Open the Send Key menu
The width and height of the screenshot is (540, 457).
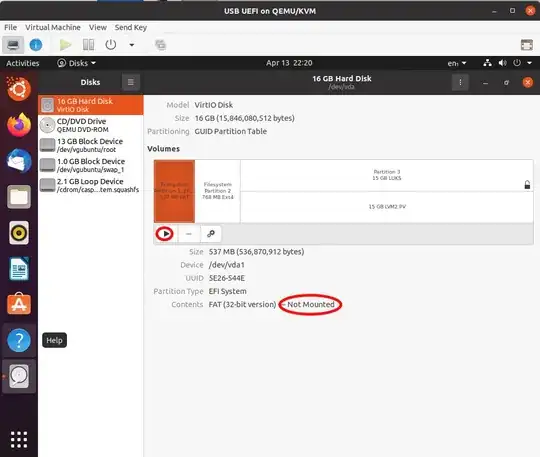coord(131,27)
